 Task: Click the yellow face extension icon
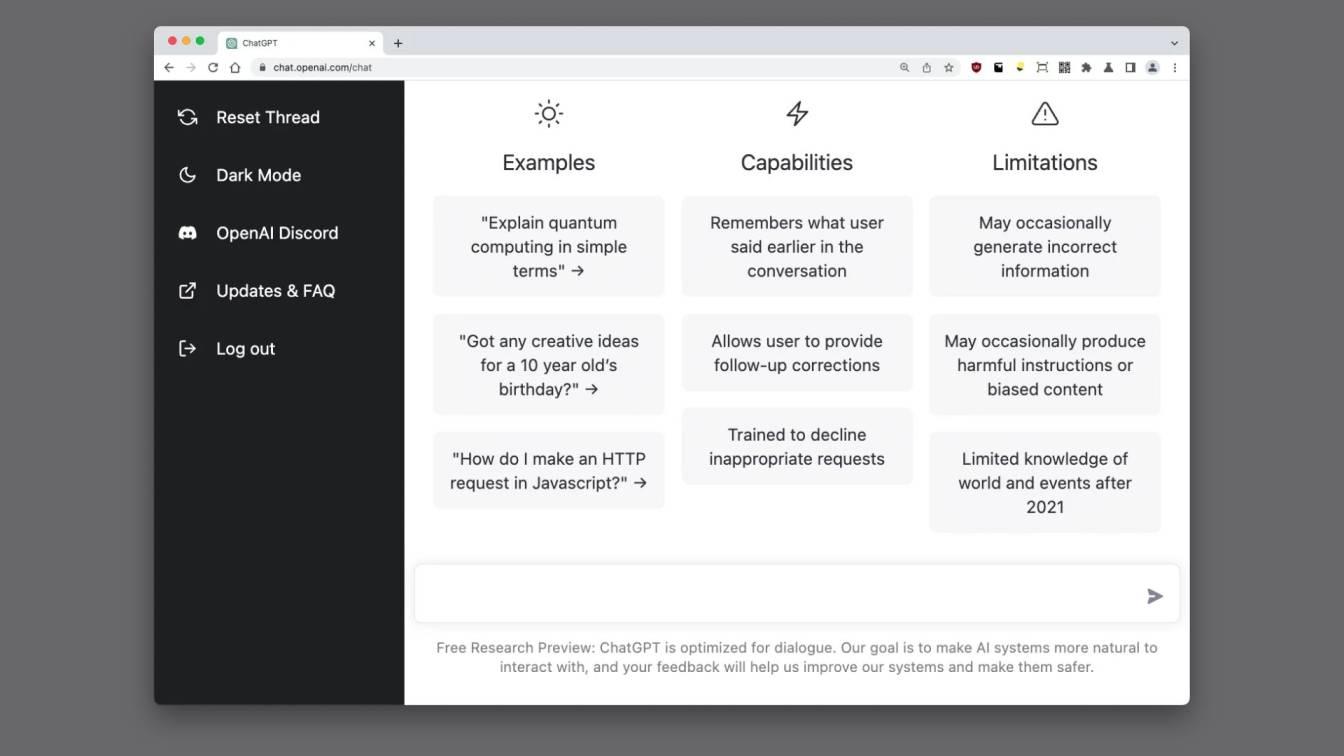[1020, 68]
